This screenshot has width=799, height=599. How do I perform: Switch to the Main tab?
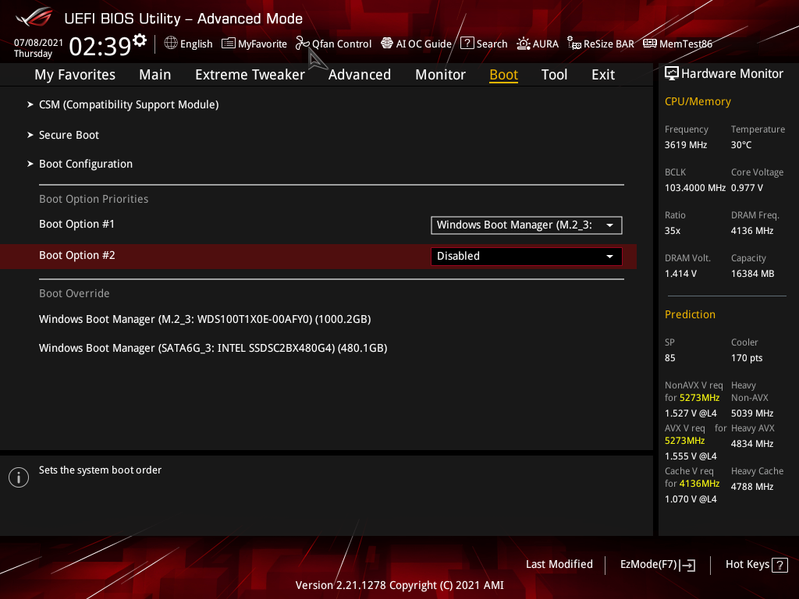click(x=155, y=75)
